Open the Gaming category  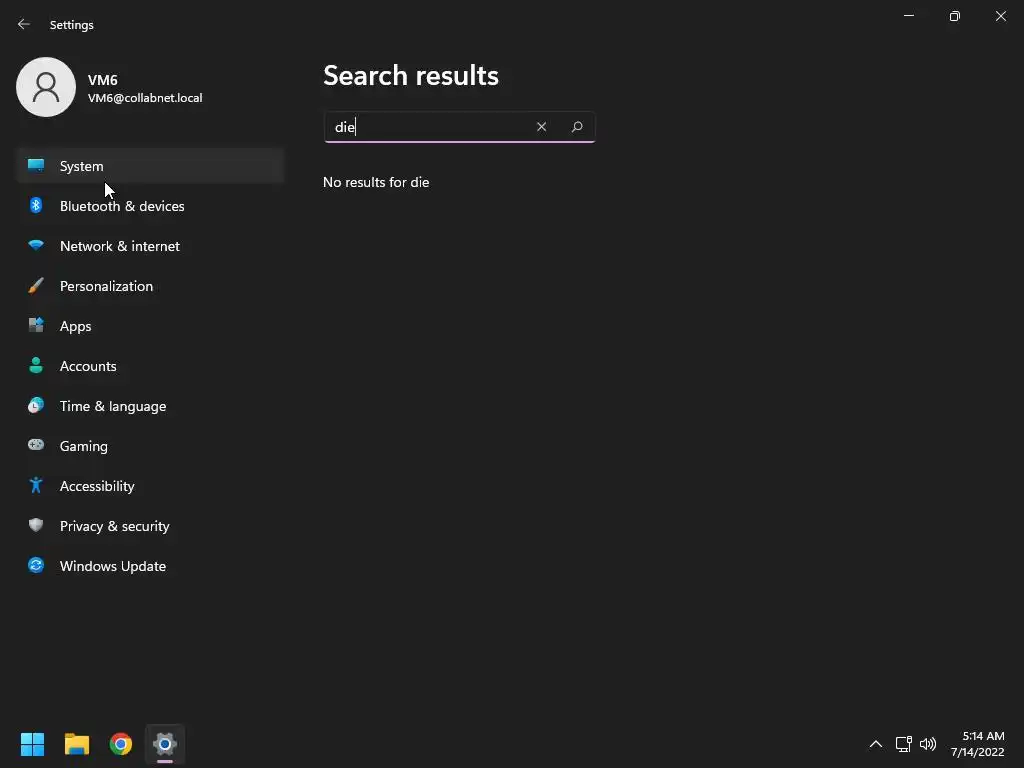pos(84,446)
